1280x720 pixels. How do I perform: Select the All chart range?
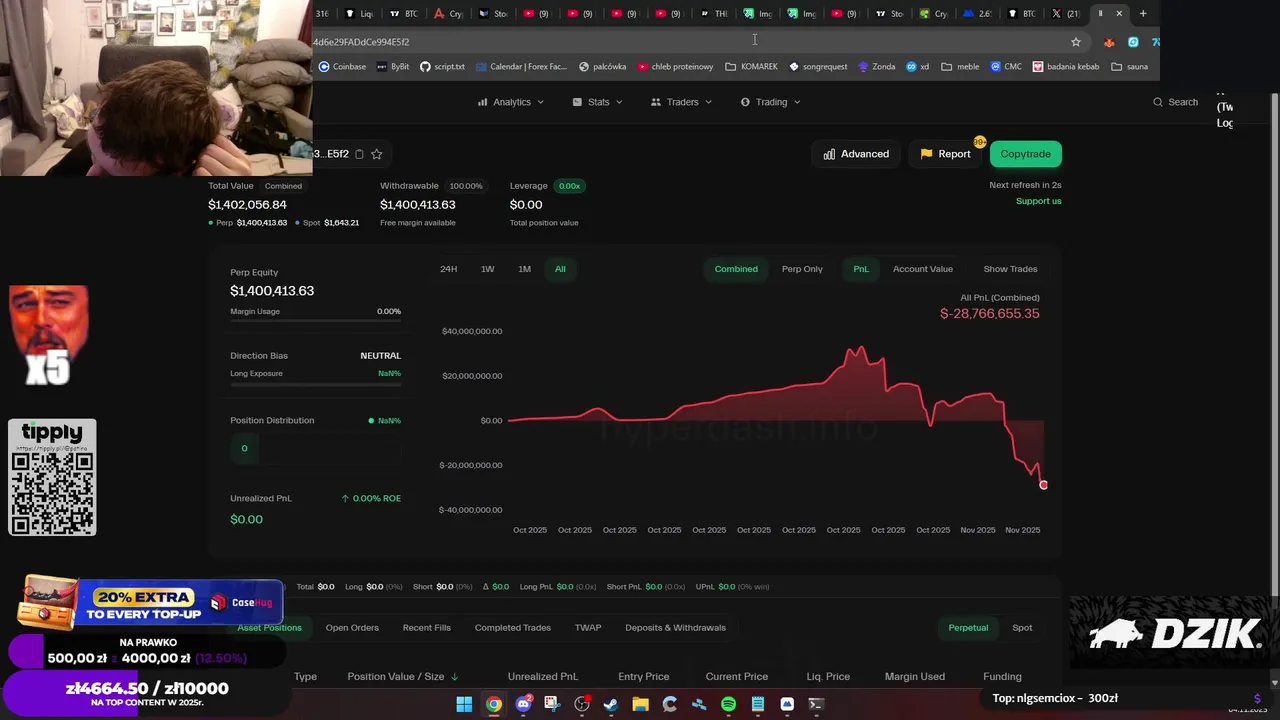(560, 269)
